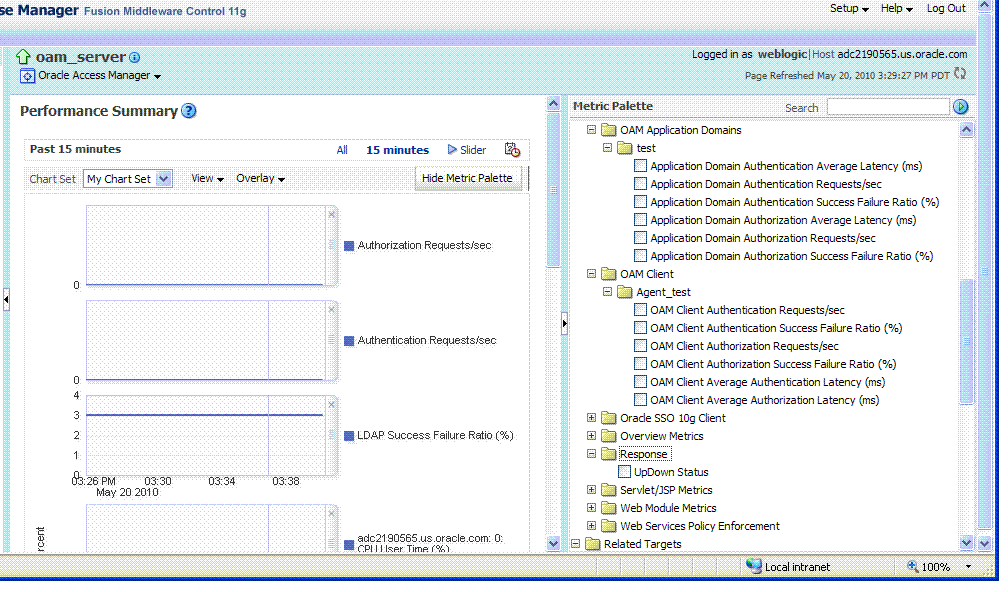Click the browser window vertical scrollbar thumb
The height and width of the screenshot is (592, 1008).
point(984,271)
